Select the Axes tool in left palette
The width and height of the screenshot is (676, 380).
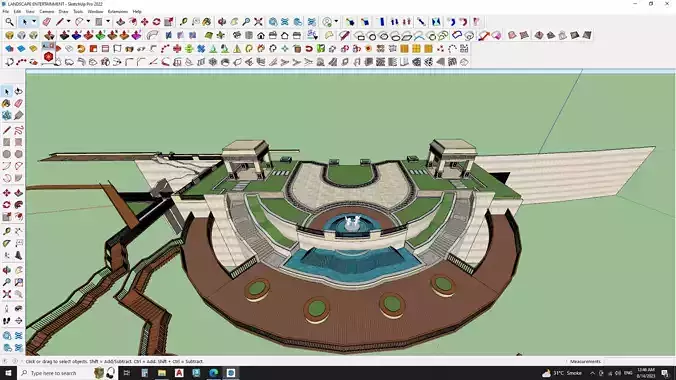[x=6, y=255]
